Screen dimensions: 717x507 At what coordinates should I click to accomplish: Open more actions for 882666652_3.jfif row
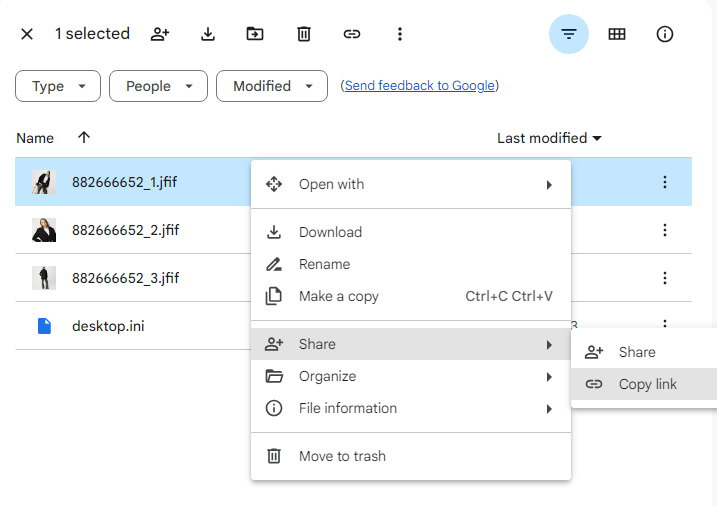pyautogui.click(x=664, y=278)
